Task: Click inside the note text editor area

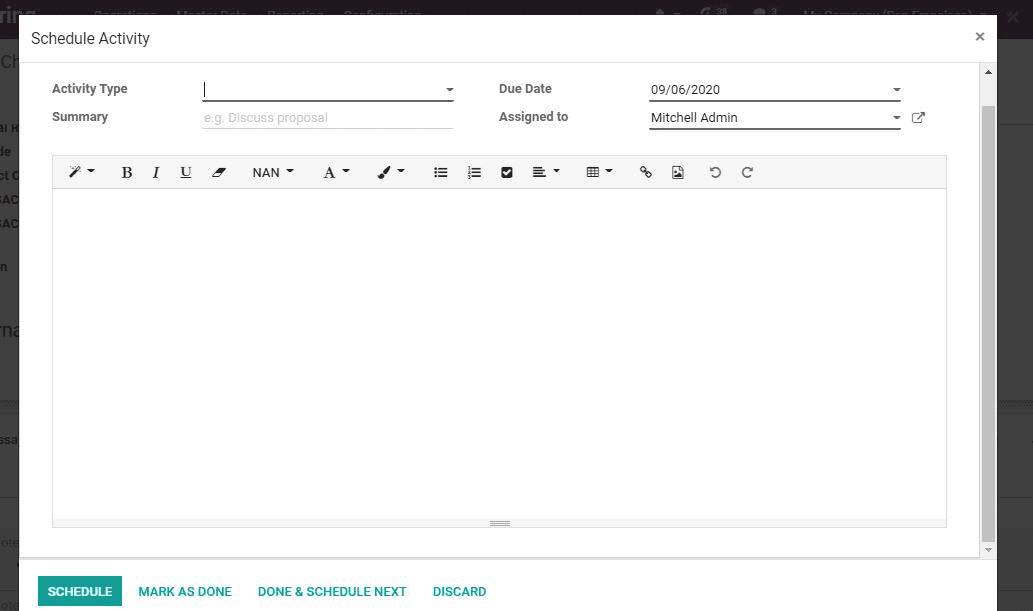Action: [x=499, y=354]
